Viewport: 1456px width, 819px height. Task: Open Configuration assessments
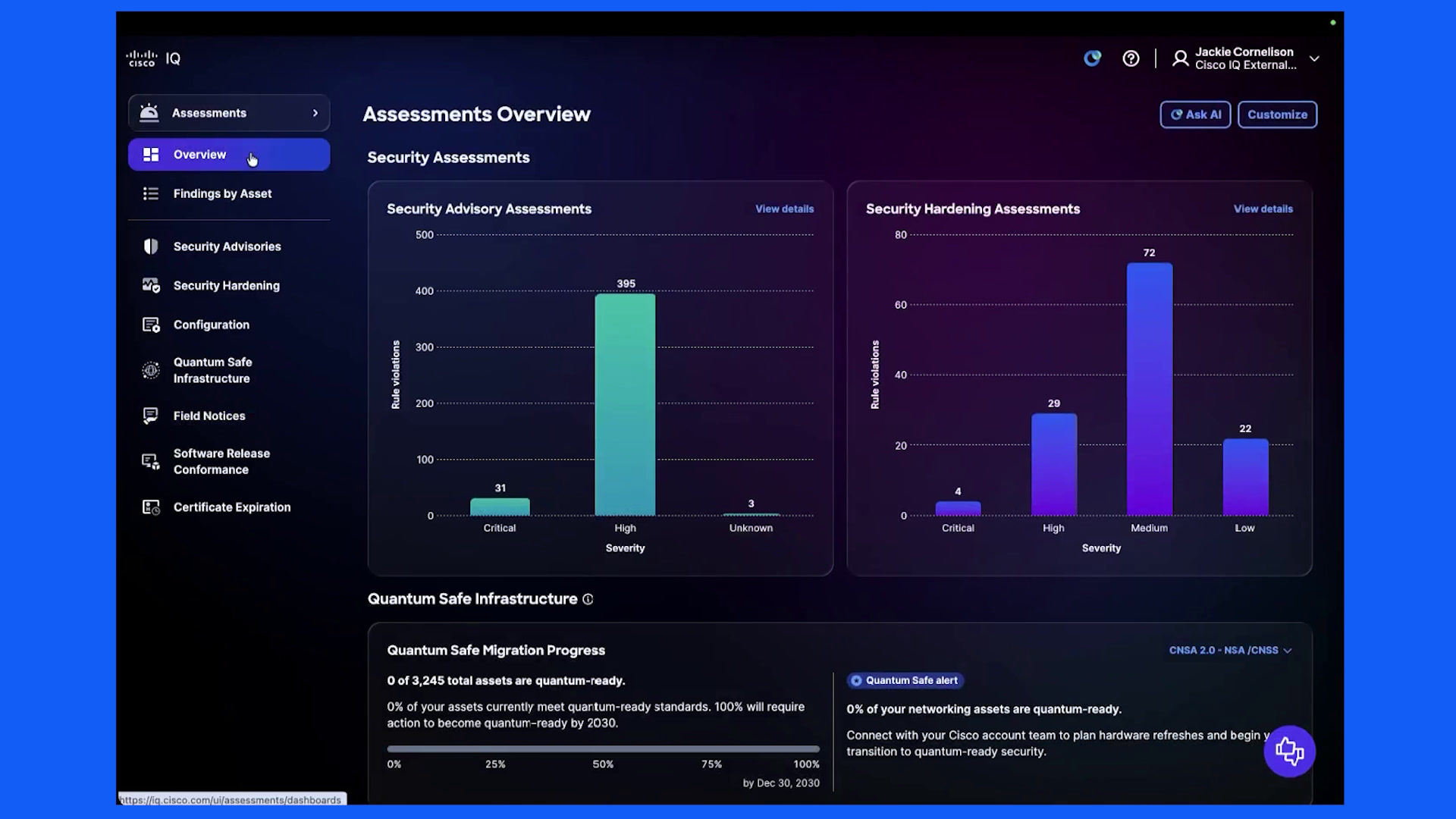[x=211, y=325]
